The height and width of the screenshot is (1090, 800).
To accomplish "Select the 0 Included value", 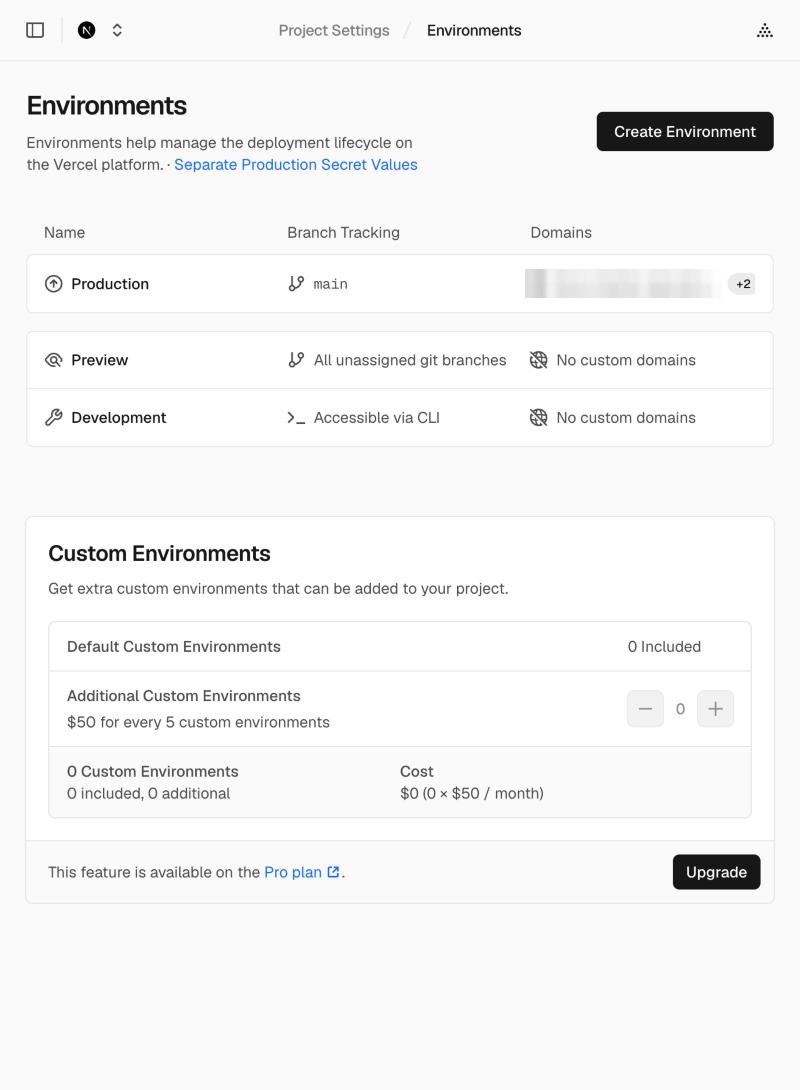I will pyautogui.click(x=664, y=646).
